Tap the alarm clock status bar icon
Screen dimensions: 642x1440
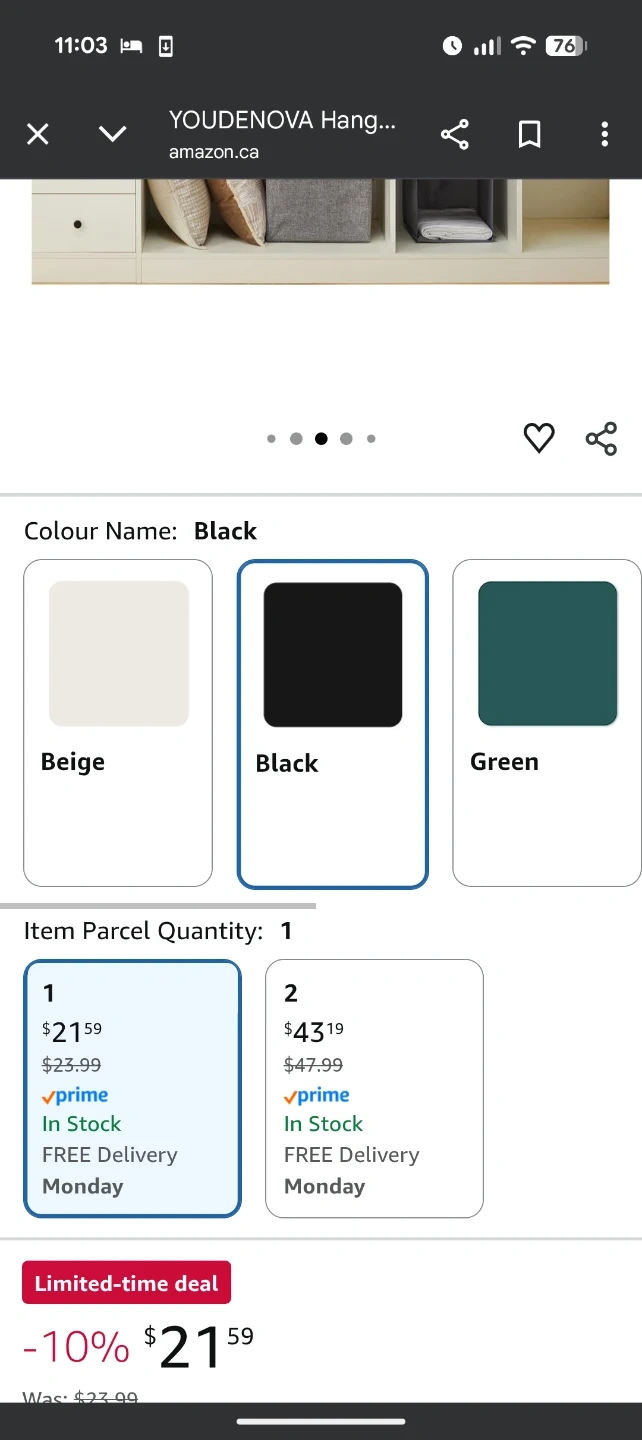click(x=452, y=46)
